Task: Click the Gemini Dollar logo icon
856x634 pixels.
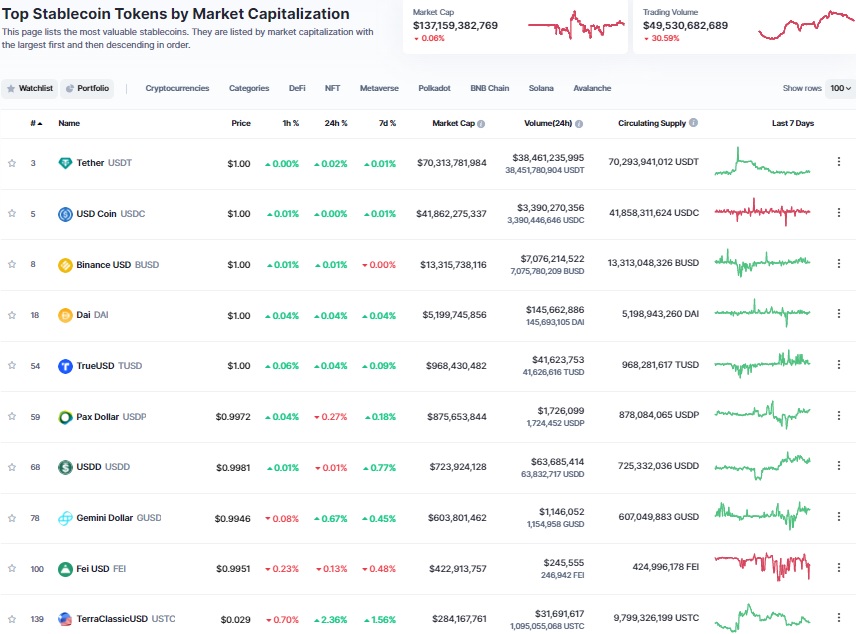Action: click(65, 518)
